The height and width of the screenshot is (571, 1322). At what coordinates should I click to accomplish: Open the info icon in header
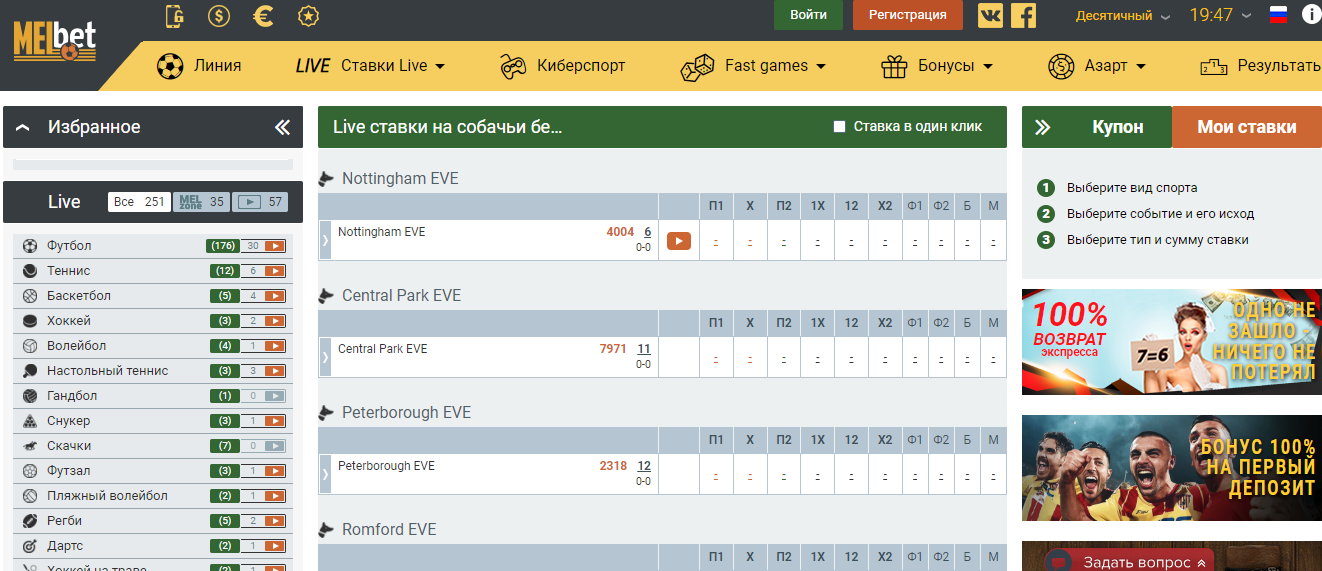point(1311,14)
